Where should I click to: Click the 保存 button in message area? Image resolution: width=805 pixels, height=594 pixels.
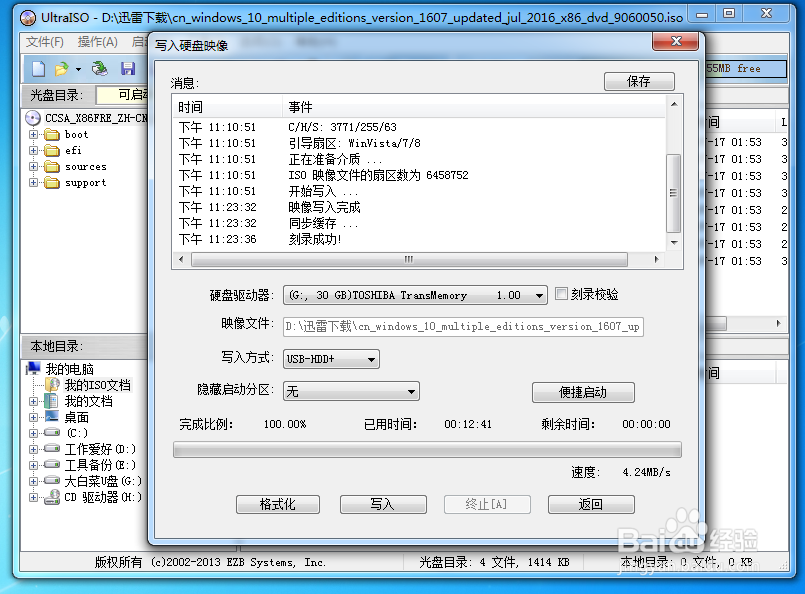[639, 81]
